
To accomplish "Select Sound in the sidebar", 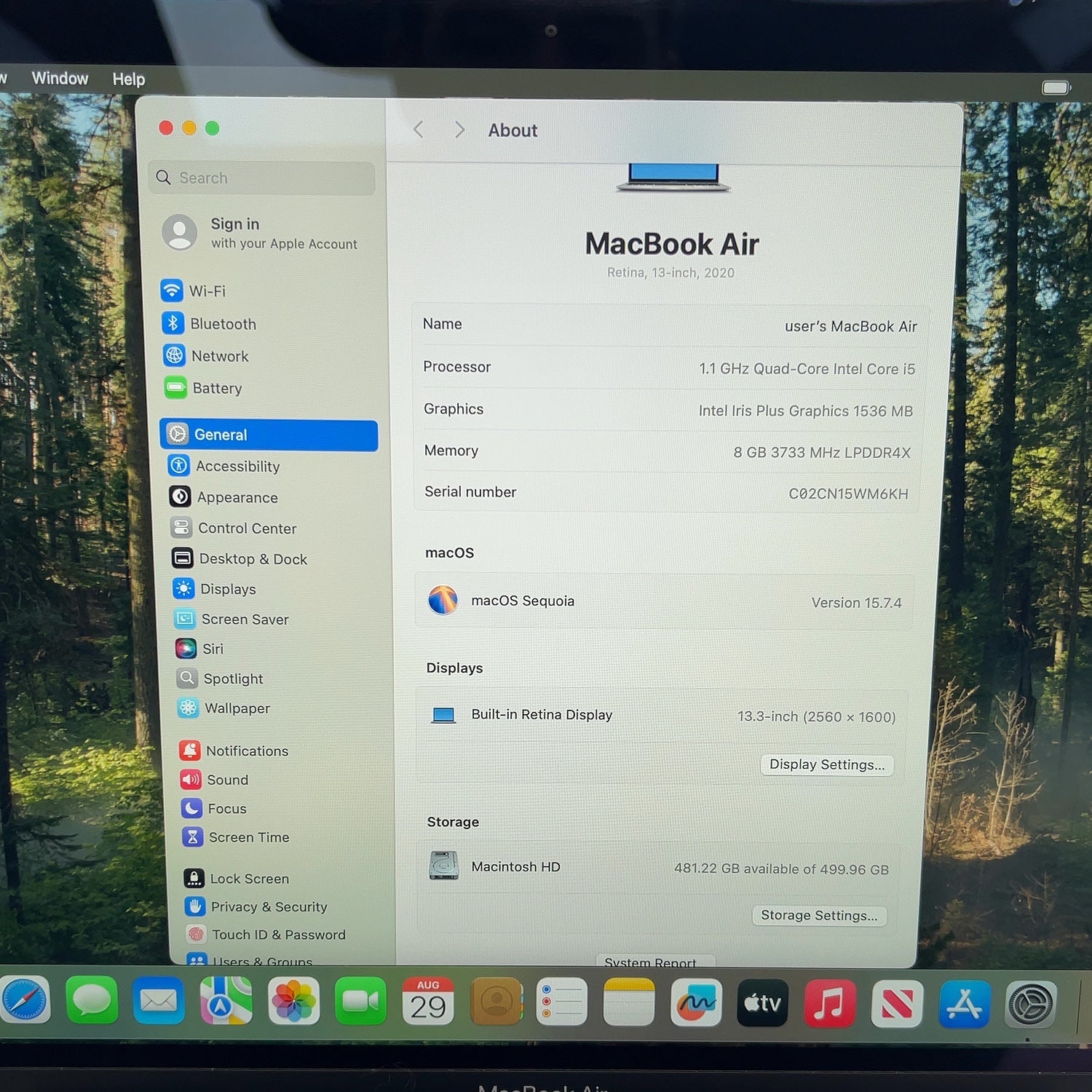I will 215,780.
